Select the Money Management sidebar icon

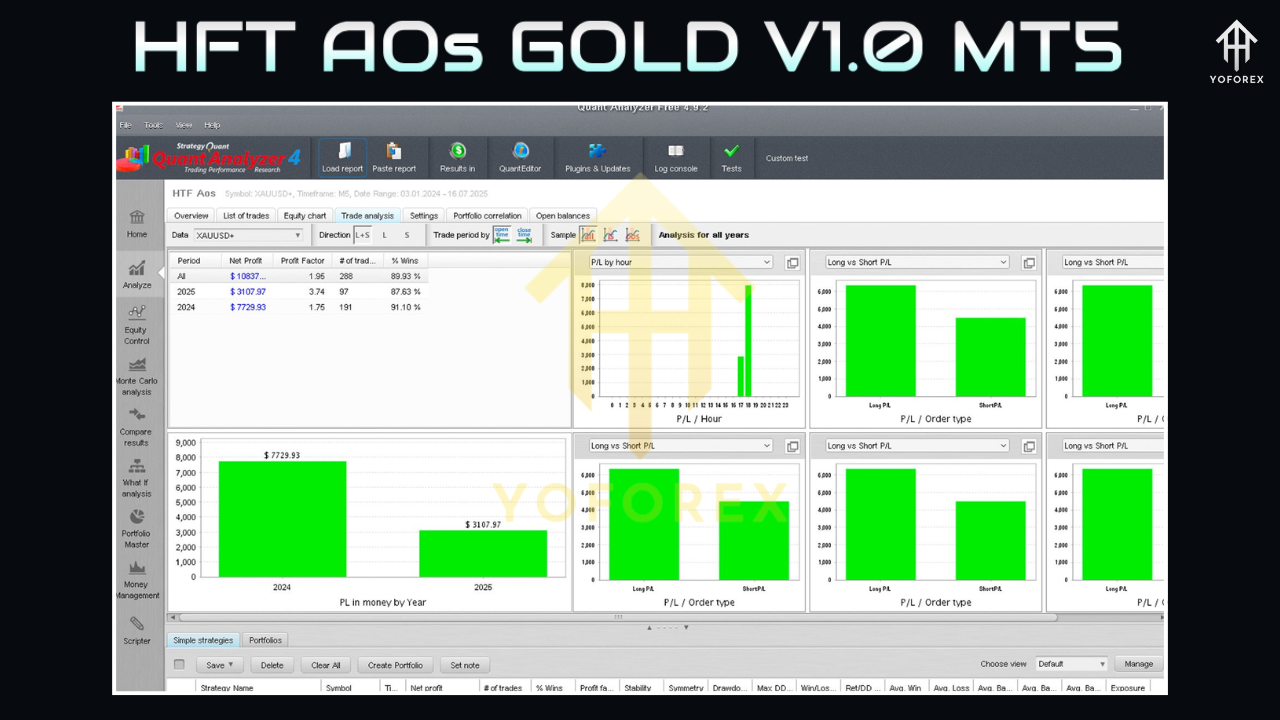[137, 580]
